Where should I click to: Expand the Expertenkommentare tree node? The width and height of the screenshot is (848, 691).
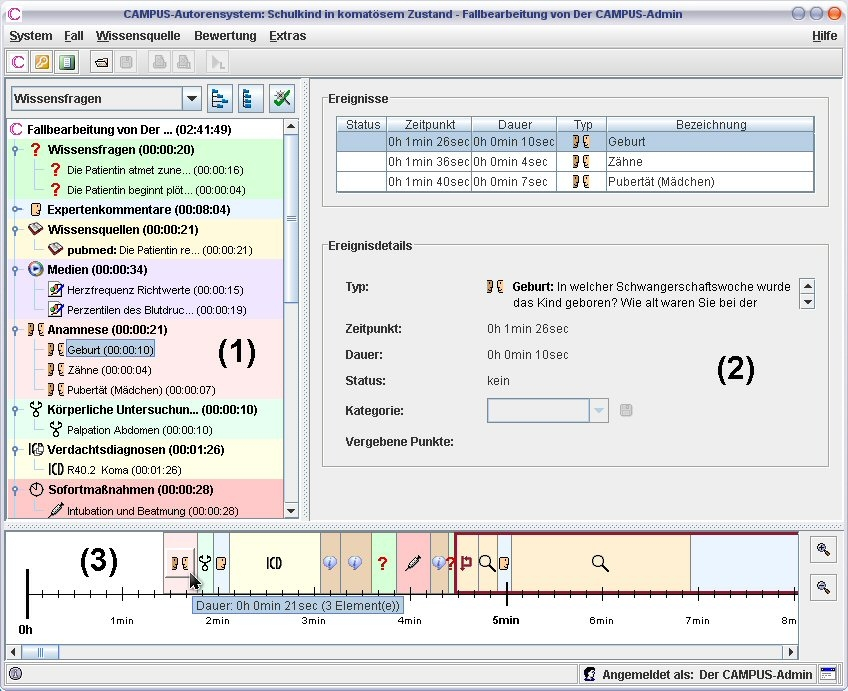[16, 209]
